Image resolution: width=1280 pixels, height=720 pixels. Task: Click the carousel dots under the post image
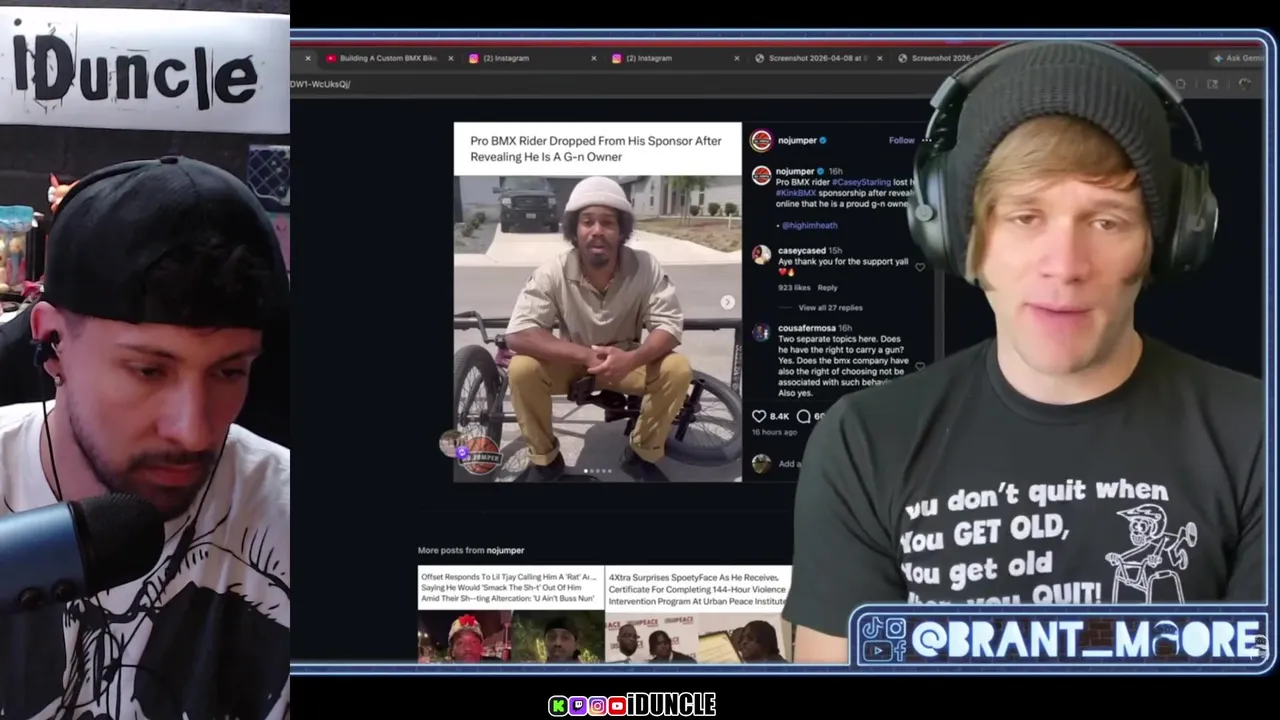click(598, 471)
